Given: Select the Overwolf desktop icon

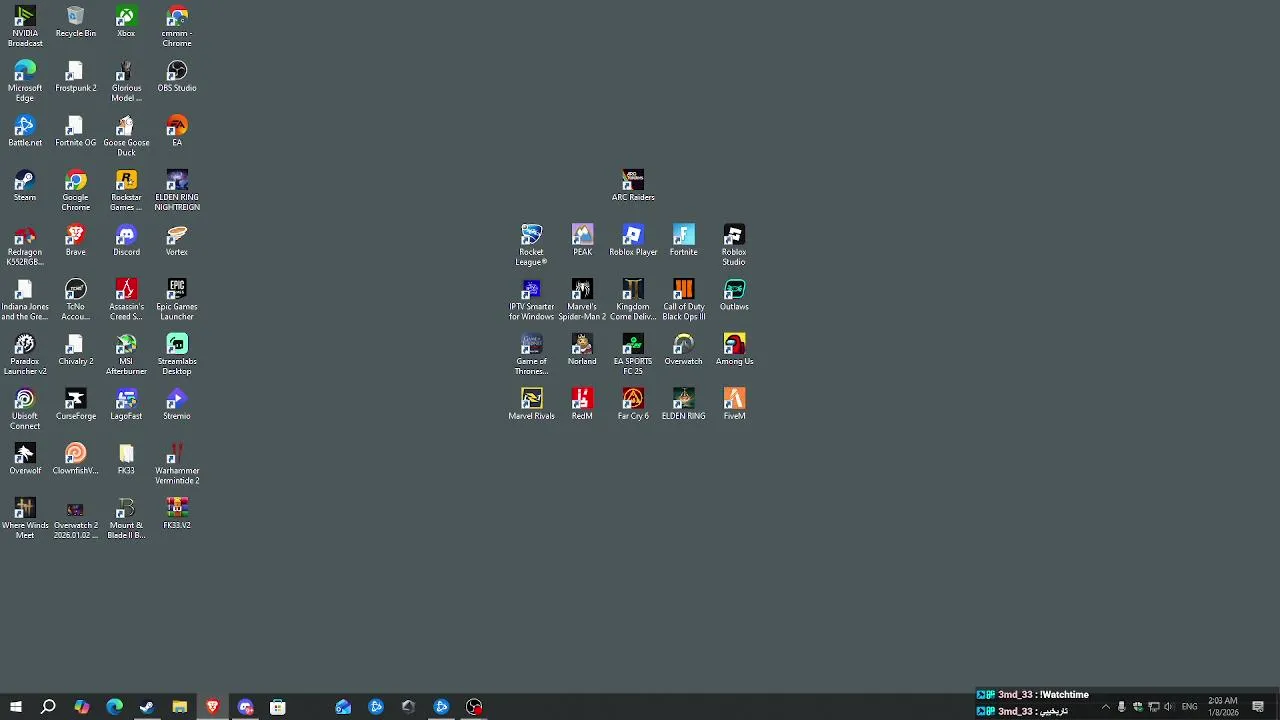Looking at the screenshot, I should pos(25,460).
